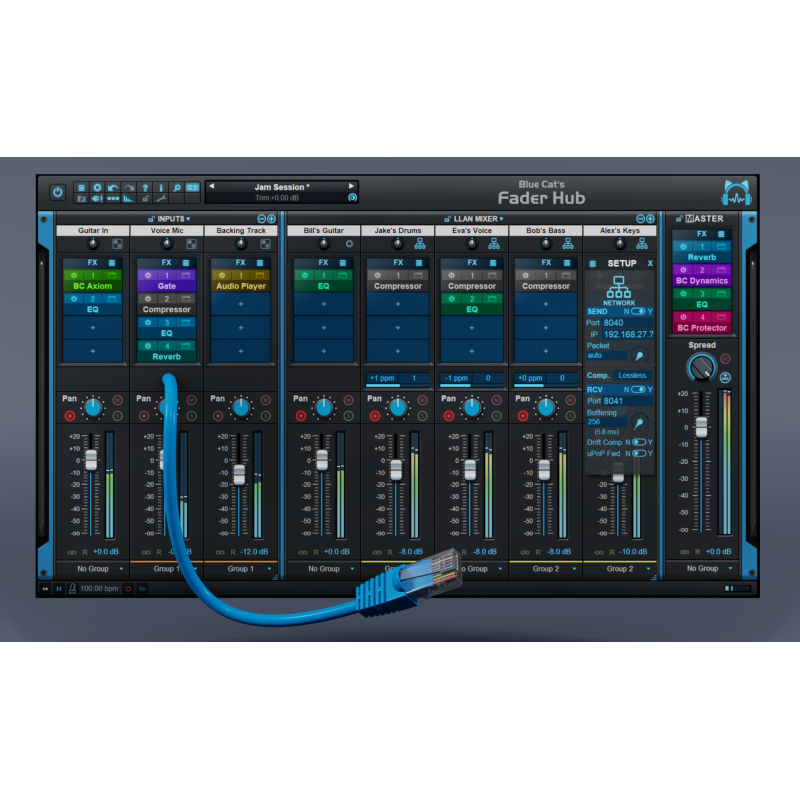This screenshot has width=800, height=800.
Task: Click the IP address field showing 192.168.27.7
Action: pos(630,333)
